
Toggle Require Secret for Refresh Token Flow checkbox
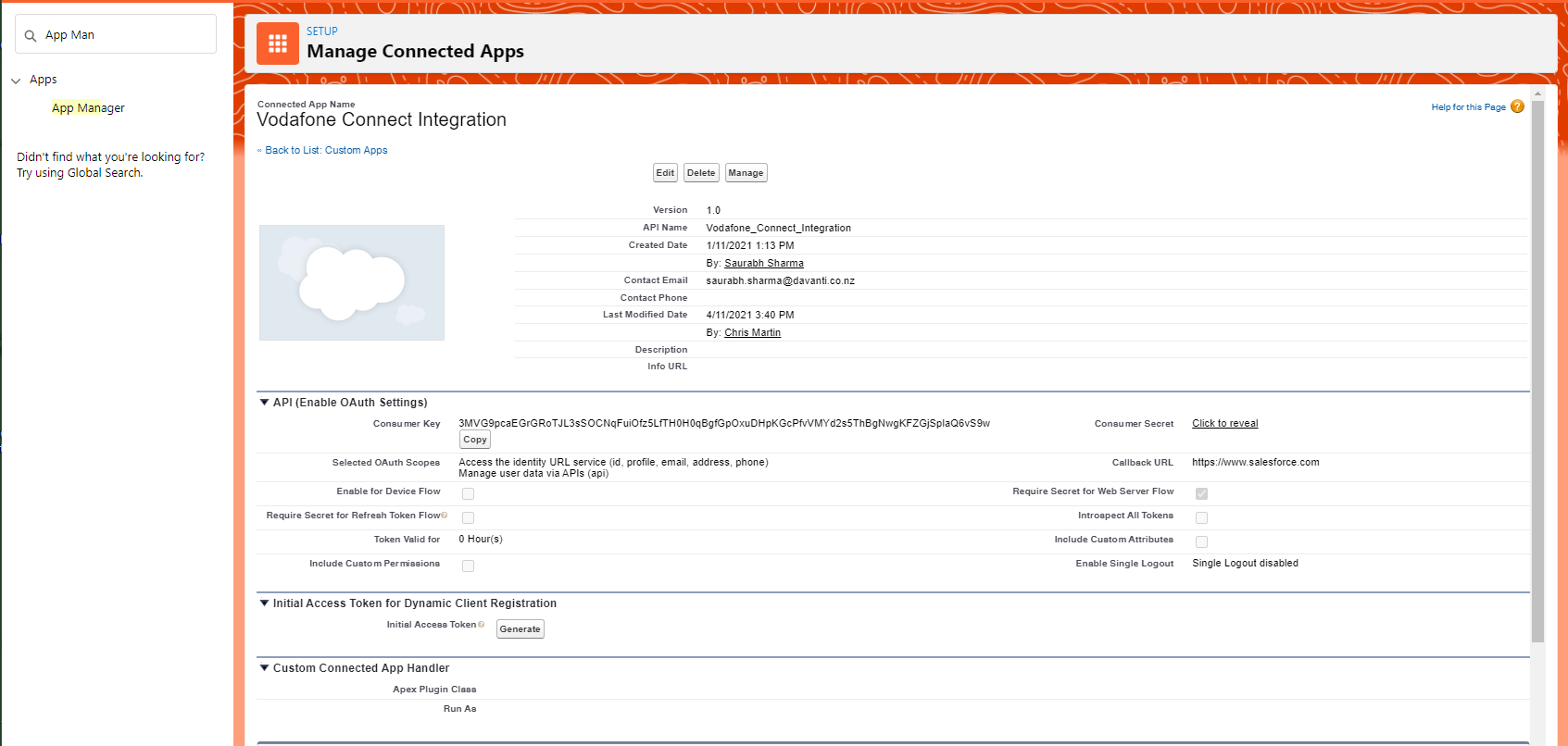point(468,517)
